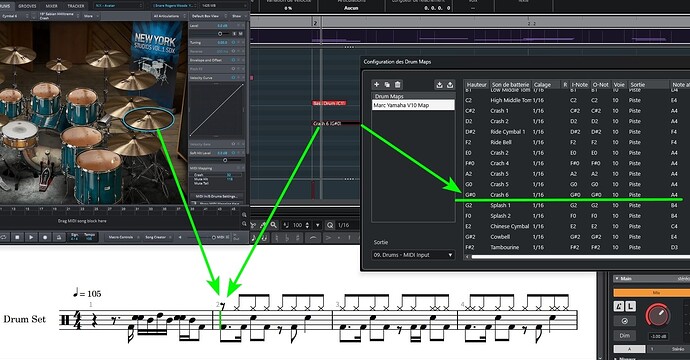
Task: Click the Record button in Superior Drummer
Action: pos(44,237)
